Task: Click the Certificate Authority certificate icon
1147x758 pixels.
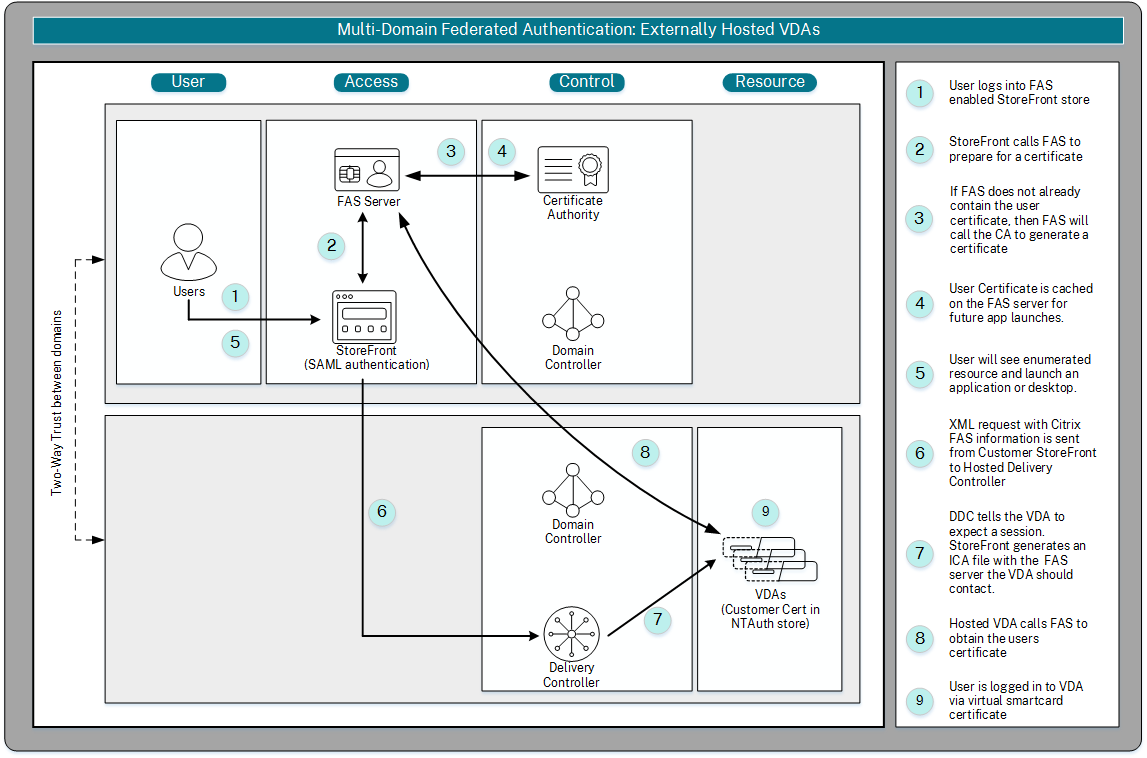Action: (573, 170)
